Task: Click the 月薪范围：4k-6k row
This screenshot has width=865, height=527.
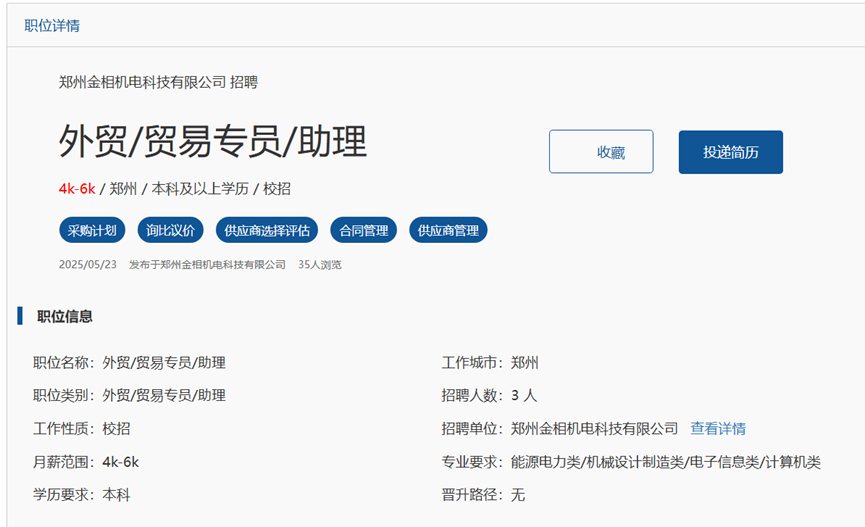Action: tap(86, 462)
